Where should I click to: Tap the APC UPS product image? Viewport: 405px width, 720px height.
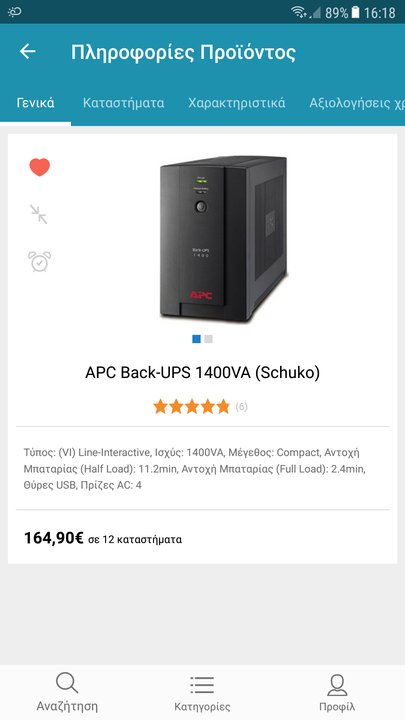224,239
